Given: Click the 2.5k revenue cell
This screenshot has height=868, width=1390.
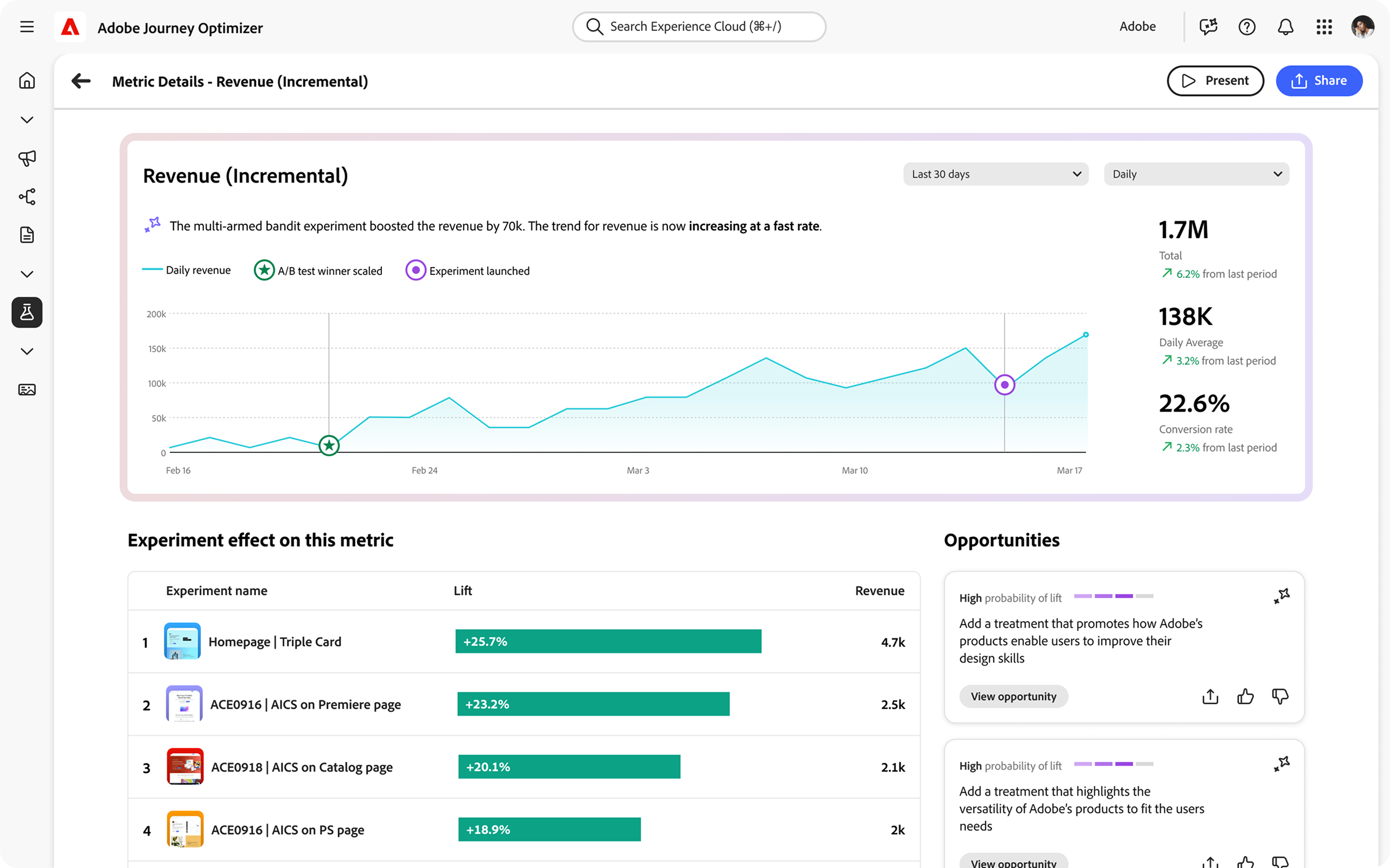Looking at the screenshot, I should [893, 704].
